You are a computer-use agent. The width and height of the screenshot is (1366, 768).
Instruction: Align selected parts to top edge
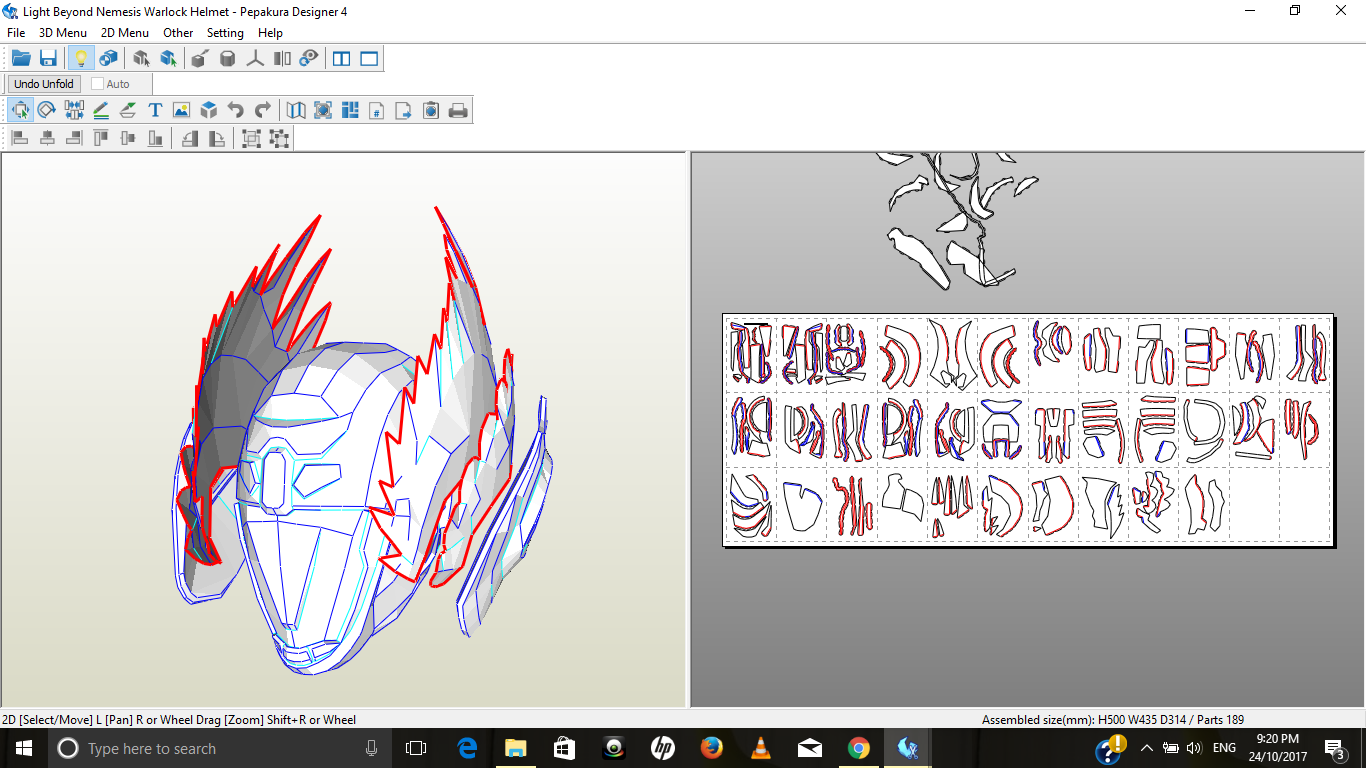coord(101,139)
